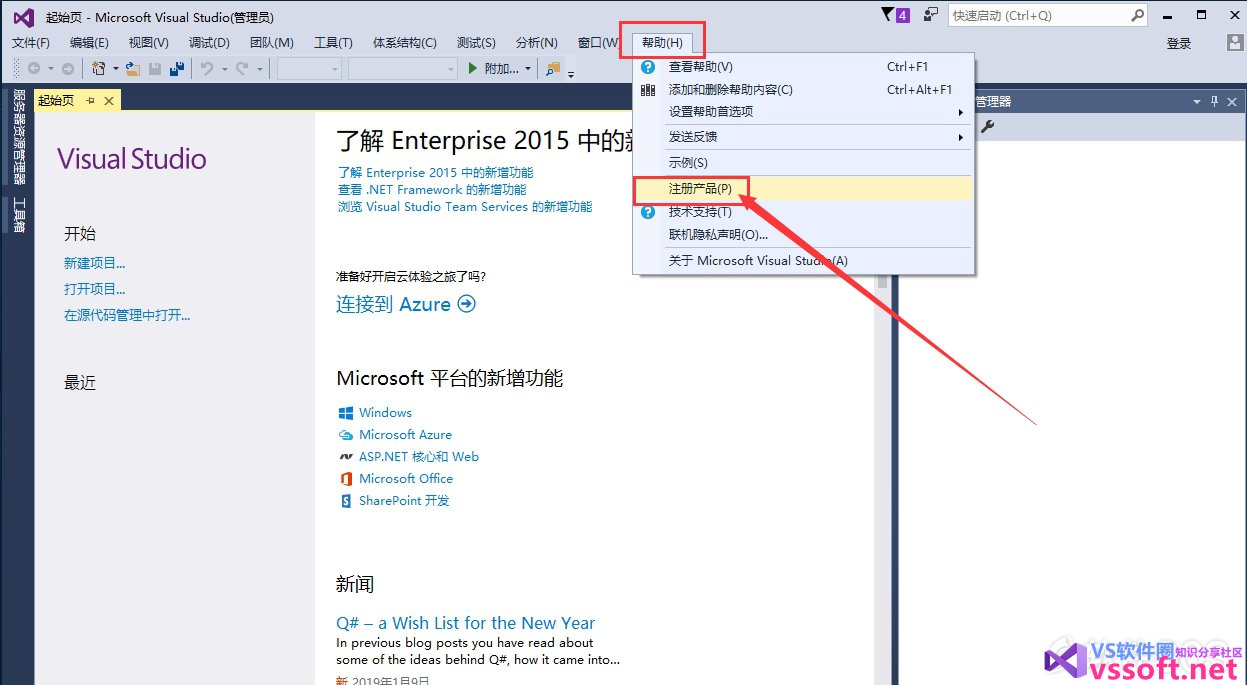Click the Windows logo icon on start page
Image resolution: width=1247 pixels, height=685 pixels.
(346, 413)
